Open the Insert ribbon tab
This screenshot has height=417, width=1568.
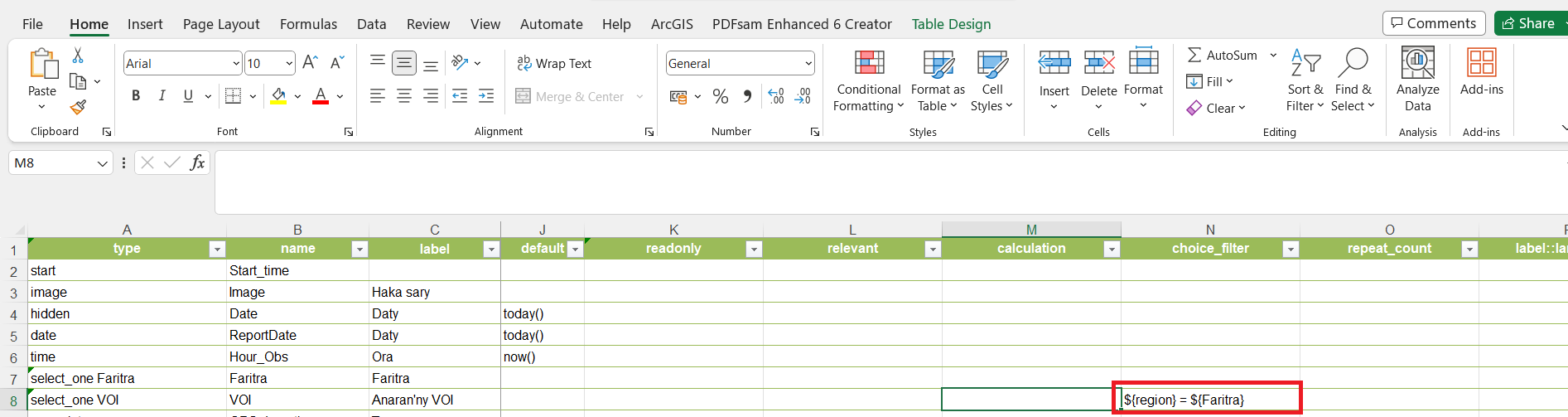[x=145, y=24]
